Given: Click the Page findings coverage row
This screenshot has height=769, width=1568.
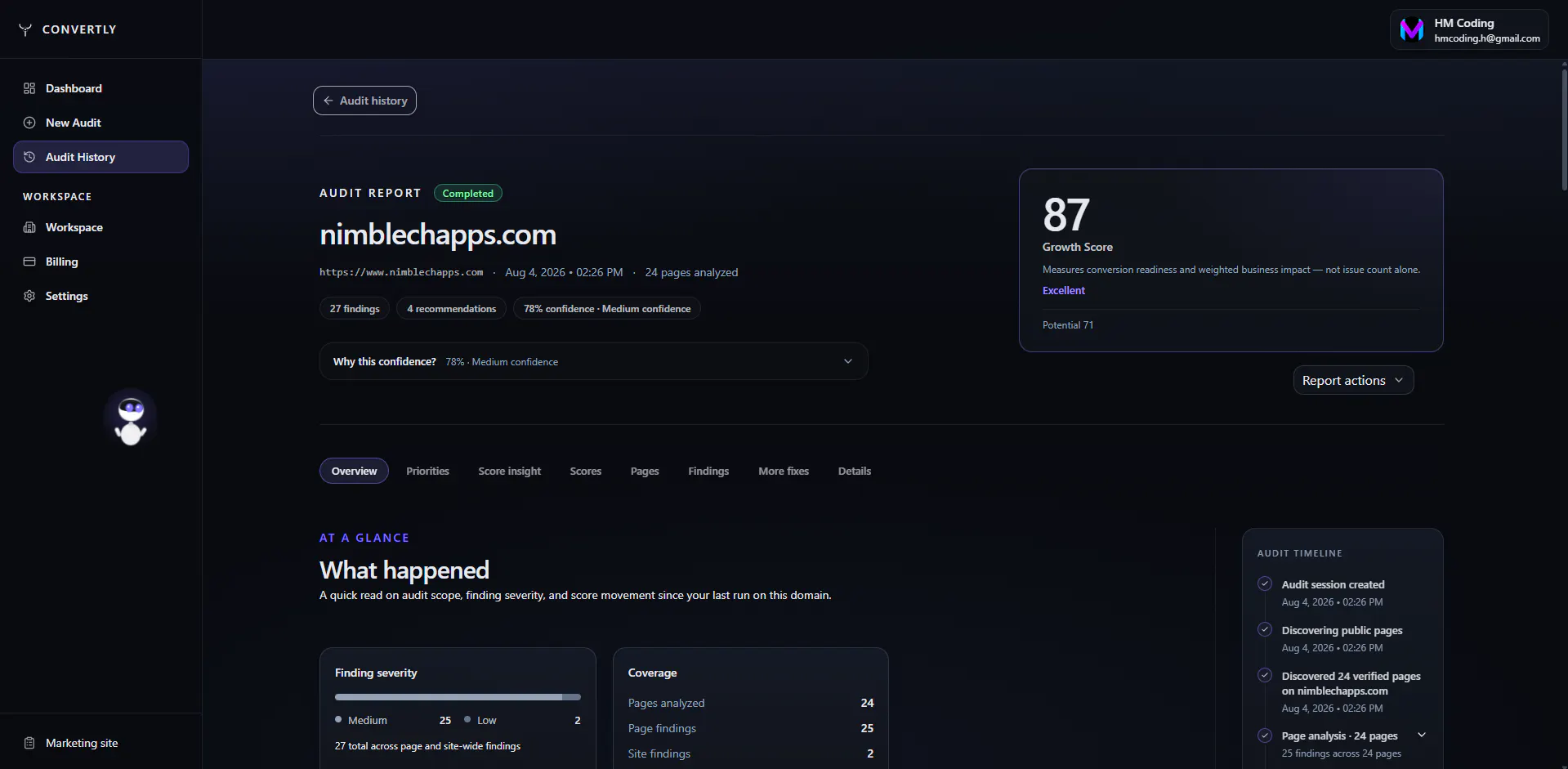Looking at the screenshot, I should pos(751,728).
